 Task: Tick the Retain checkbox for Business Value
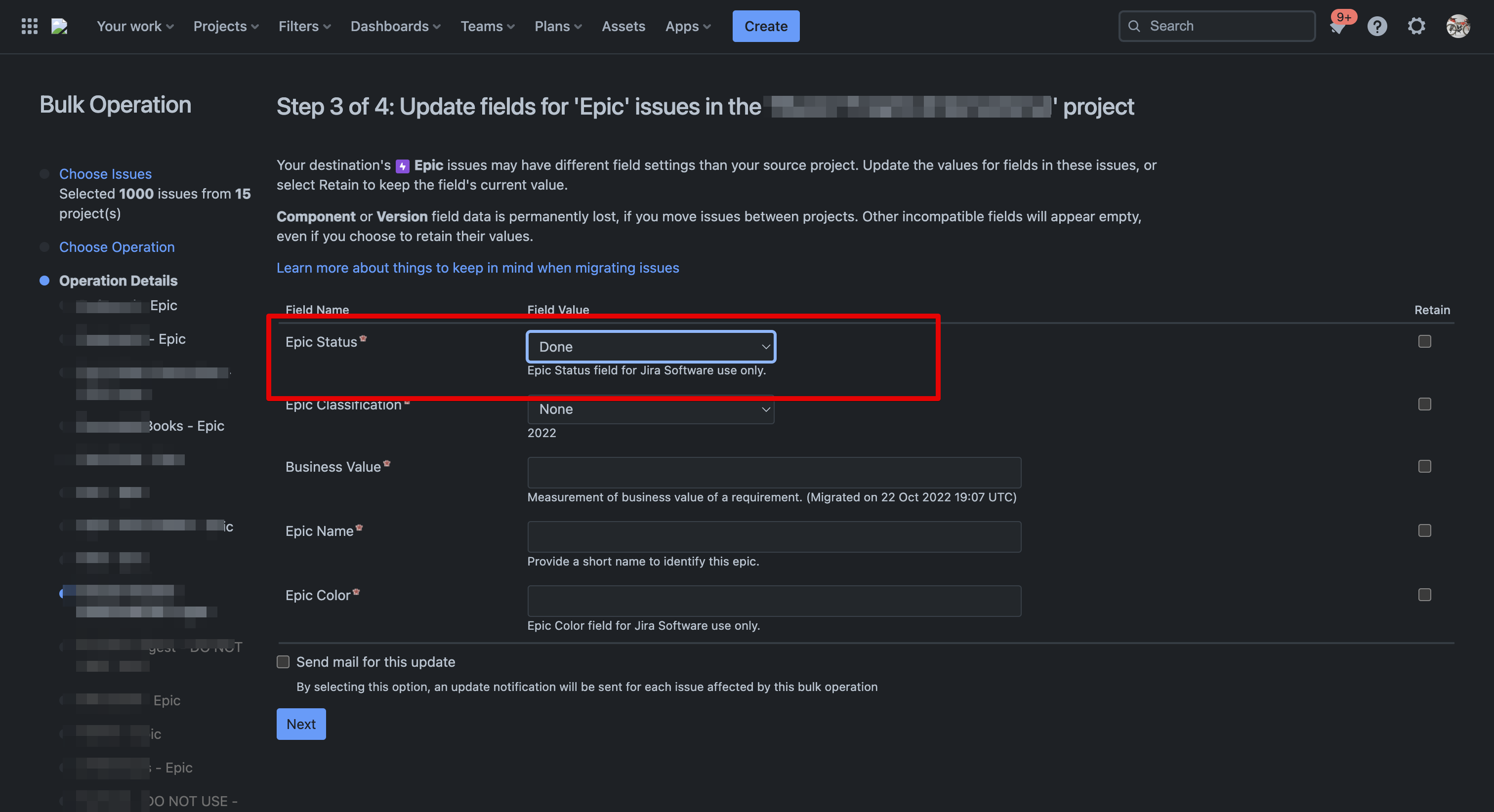[1424, 467]
